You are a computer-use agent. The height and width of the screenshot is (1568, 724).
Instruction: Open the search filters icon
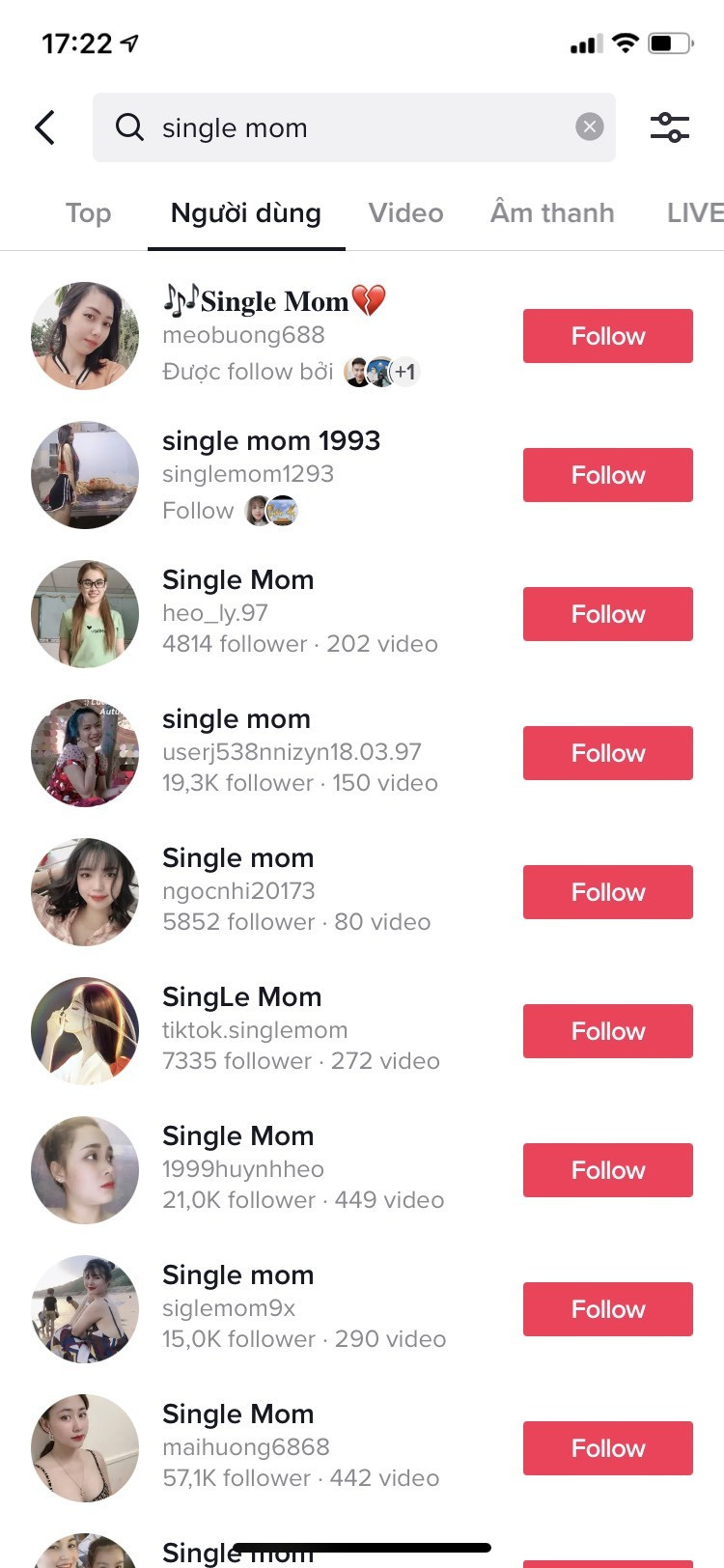point(669,127)
